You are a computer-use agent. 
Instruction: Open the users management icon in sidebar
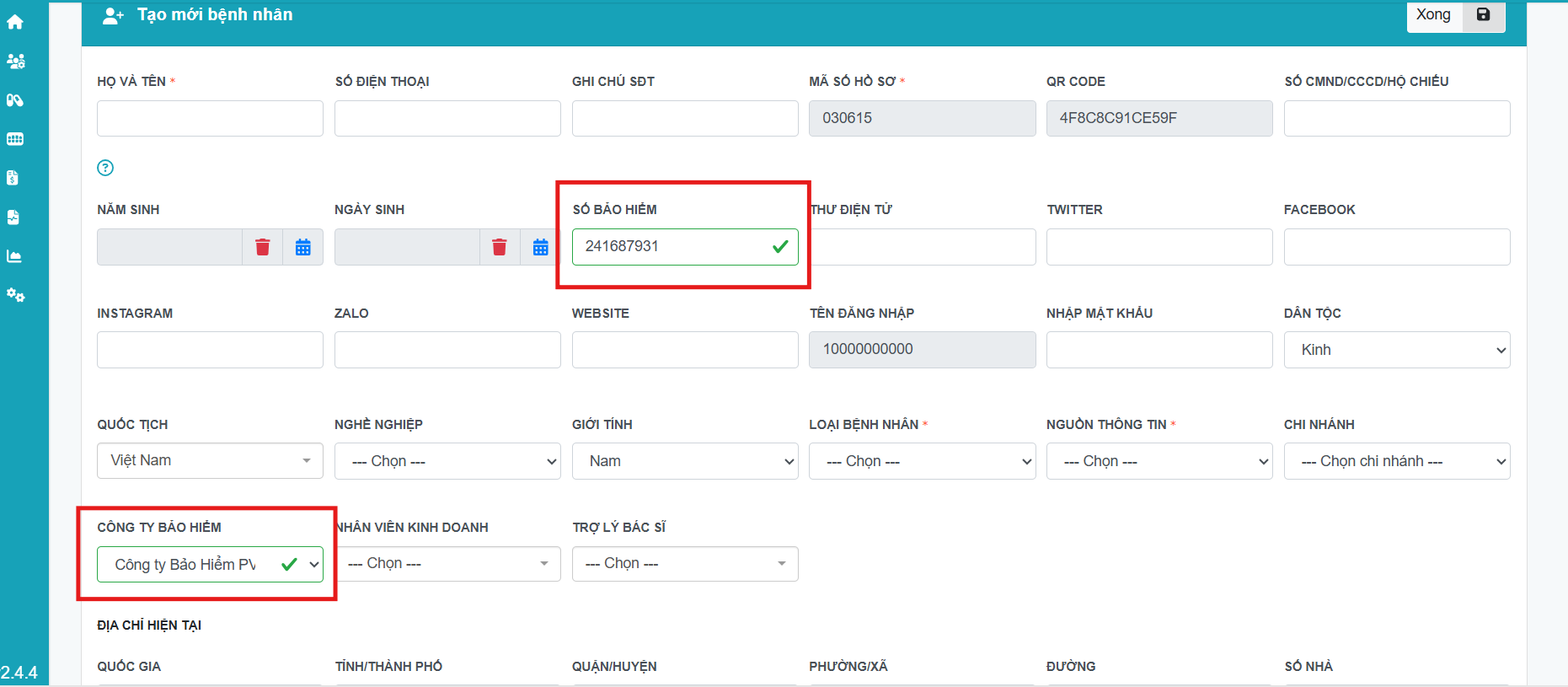15,62
